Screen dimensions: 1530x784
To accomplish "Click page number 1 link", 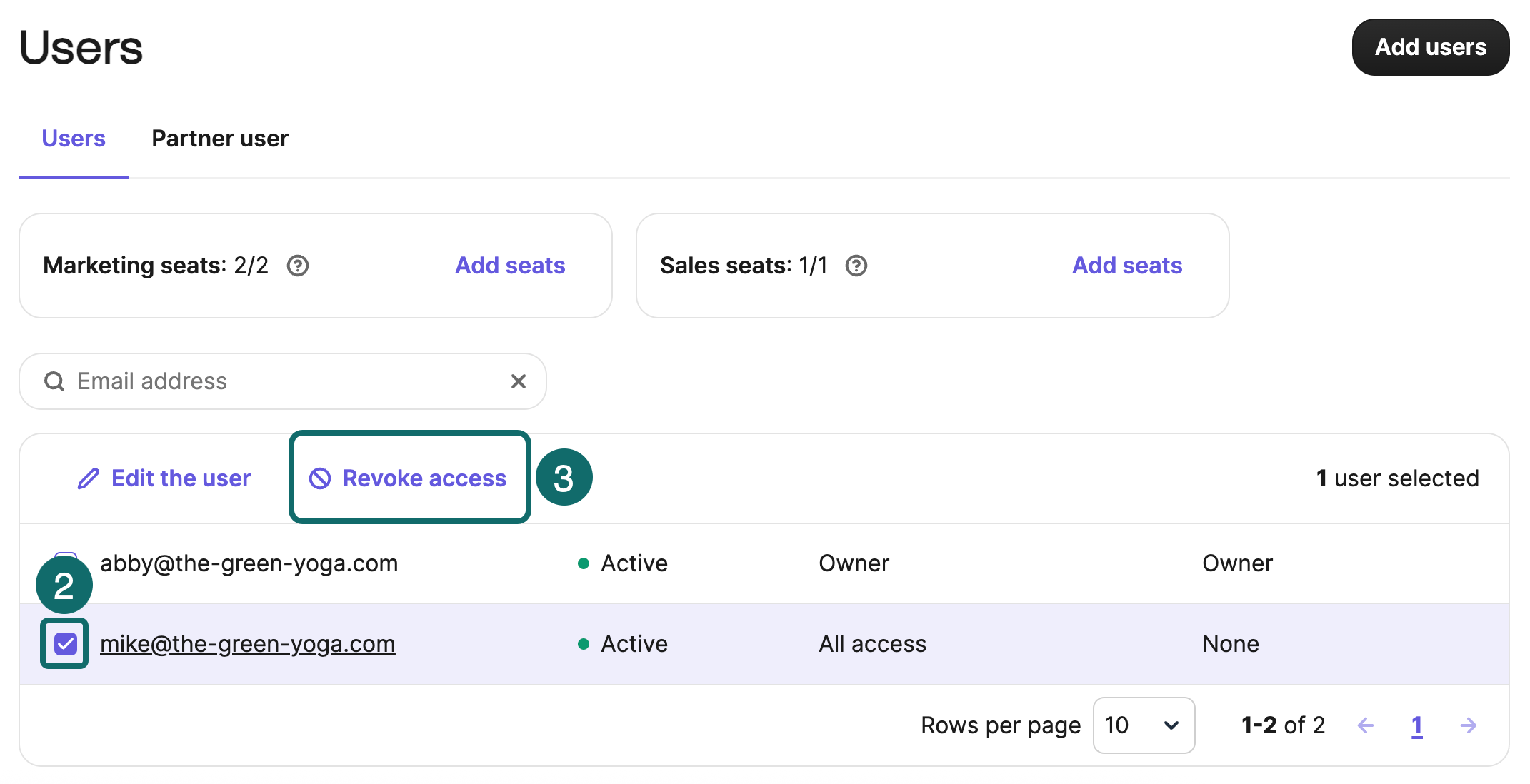I will pyautogui.click(x=1417, y=725).
